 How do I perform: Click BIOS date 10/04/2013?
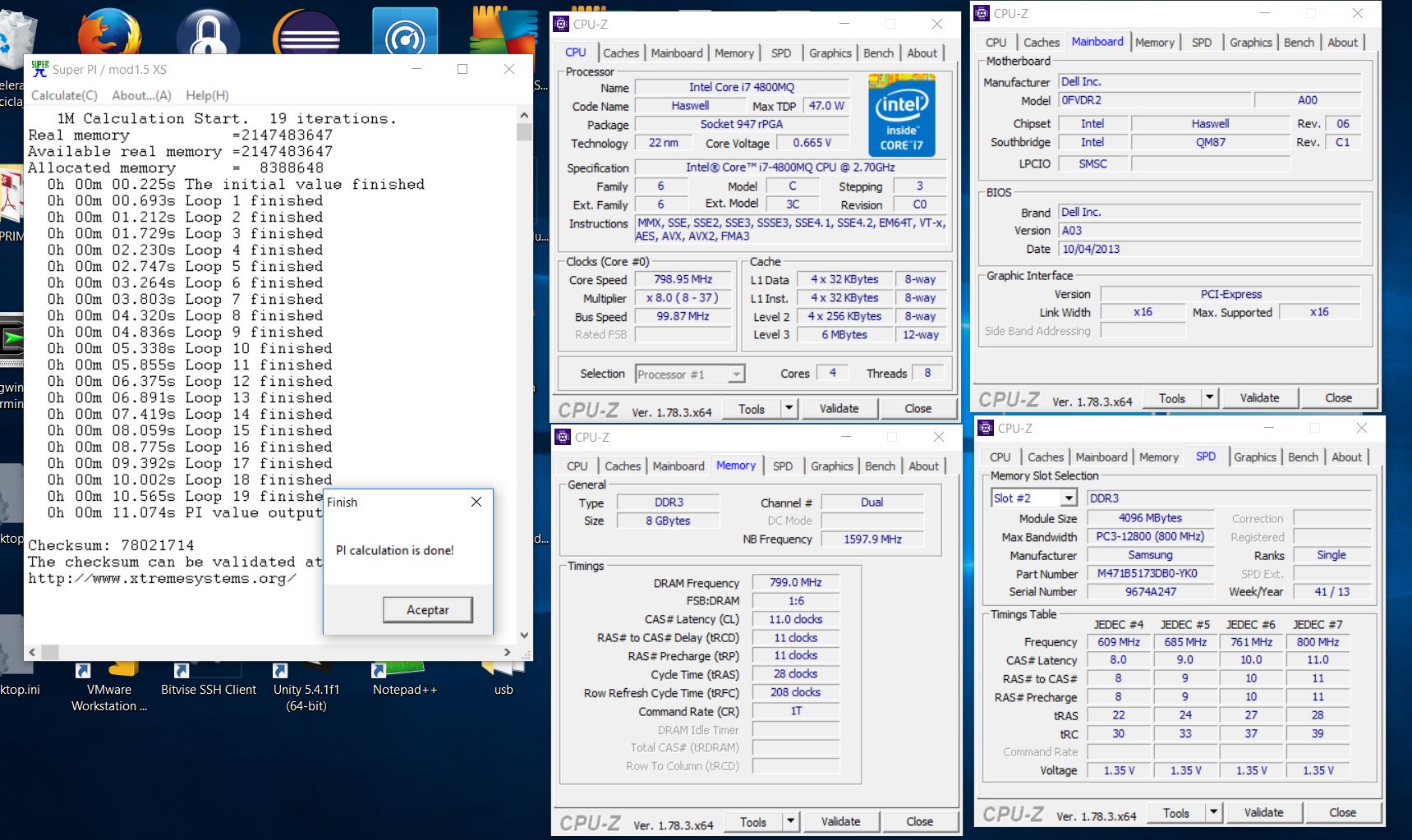tap(1209, 249)
